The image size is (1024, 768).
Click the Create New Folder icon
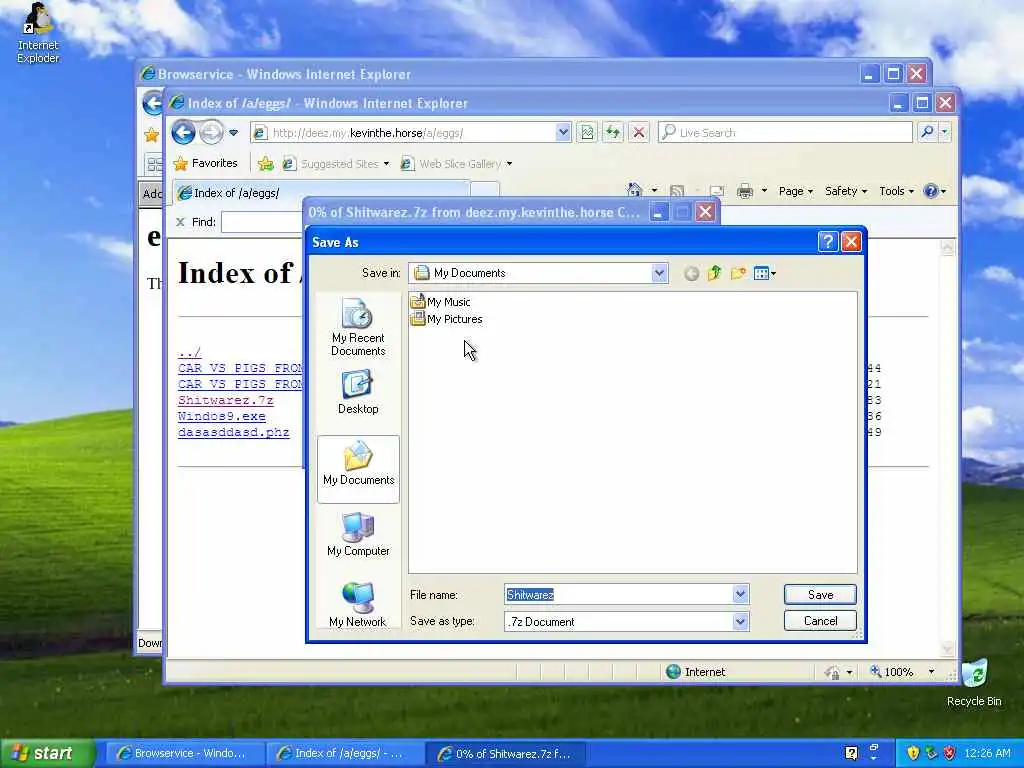(x=738, y=273)
